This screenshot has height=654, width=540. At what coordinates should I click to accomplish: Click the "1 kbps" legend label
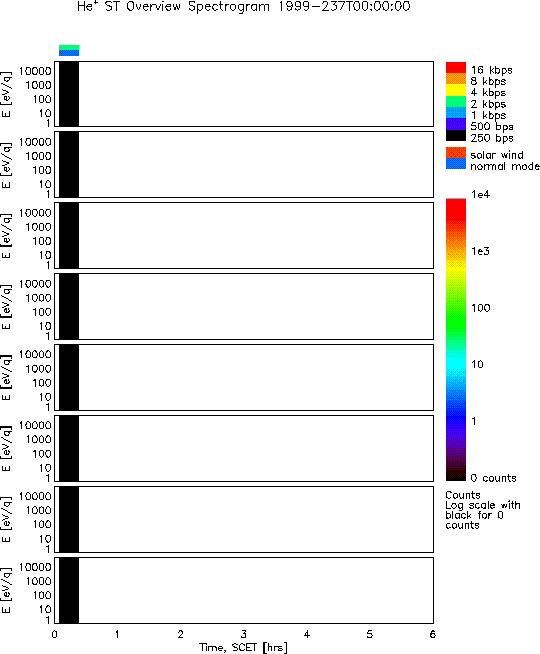pyautogui.click(x=488, y=115)
